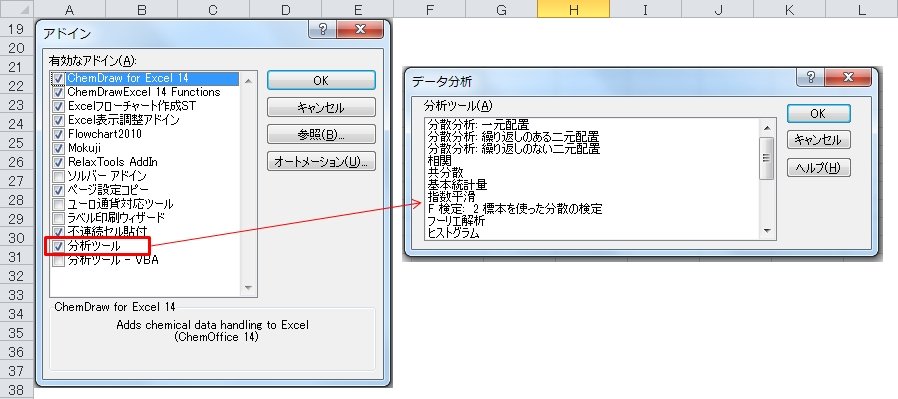Enable 分析ツール - VBA checkbox
The width and height of the screenshot is (898, 399).
pos(58,260)
